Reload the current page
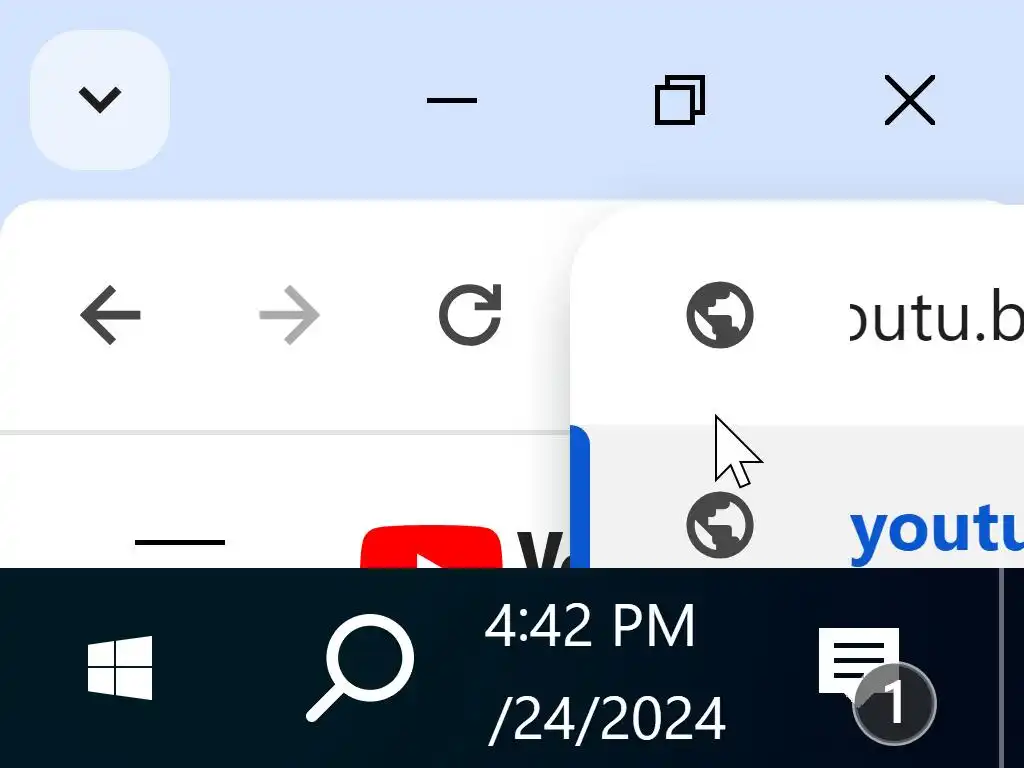Image resolution: width=1024 pixels, height=768 pixels. (470, 315)
